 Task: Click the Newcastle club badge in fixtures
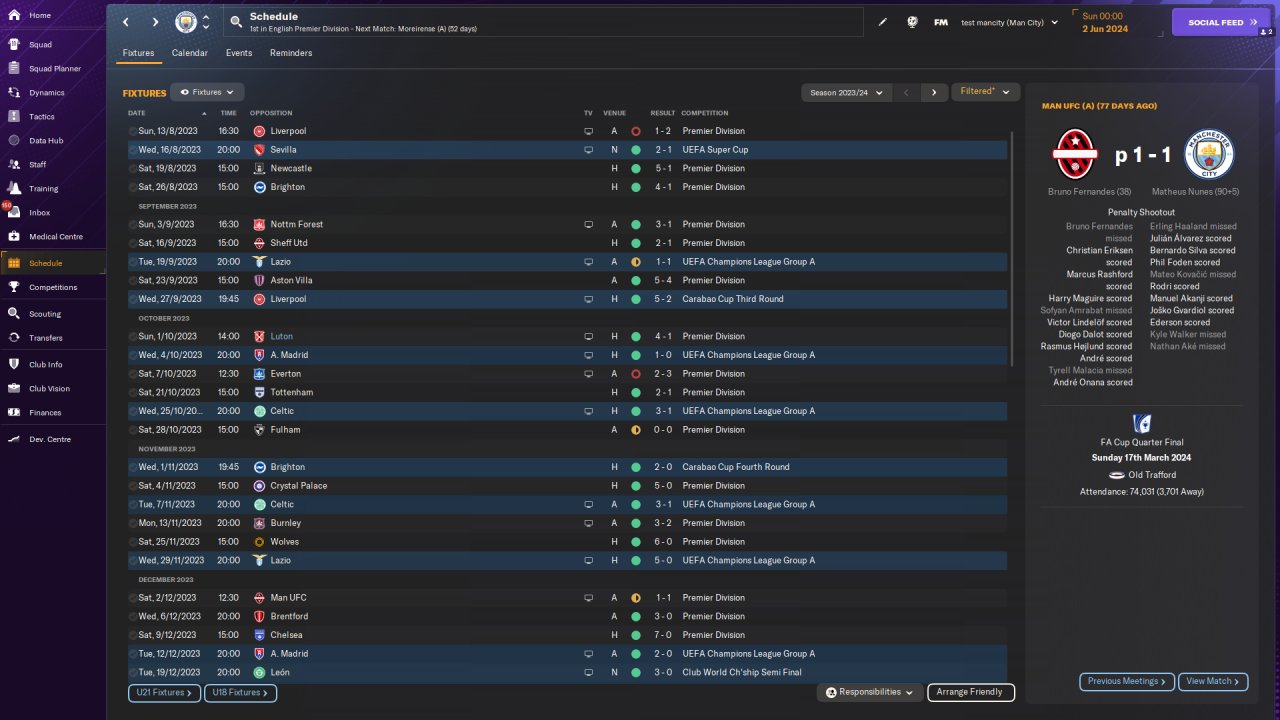(x=259, y=169)
